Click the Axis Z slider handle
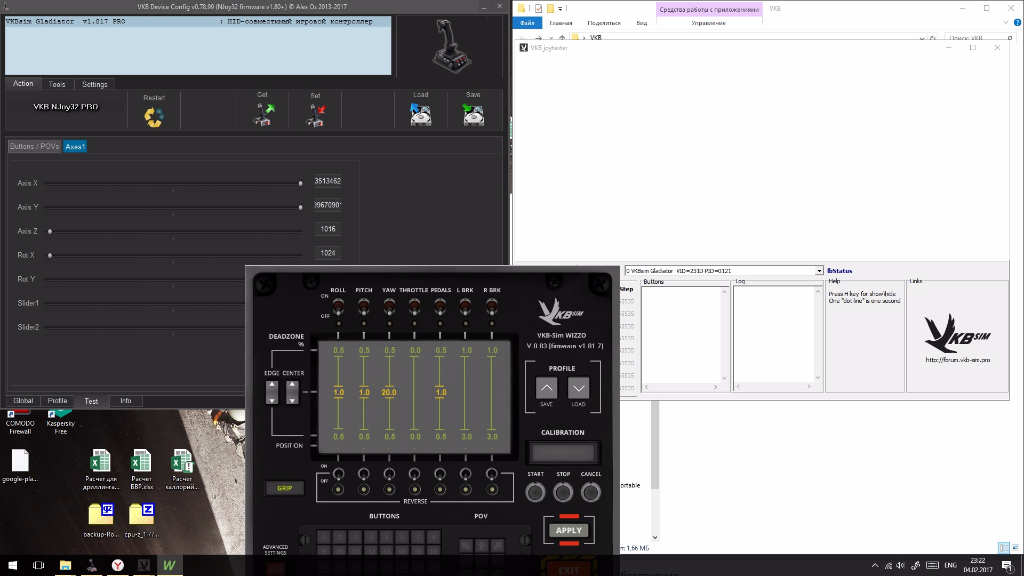The image size is (1024, 576). click(50, 231)
